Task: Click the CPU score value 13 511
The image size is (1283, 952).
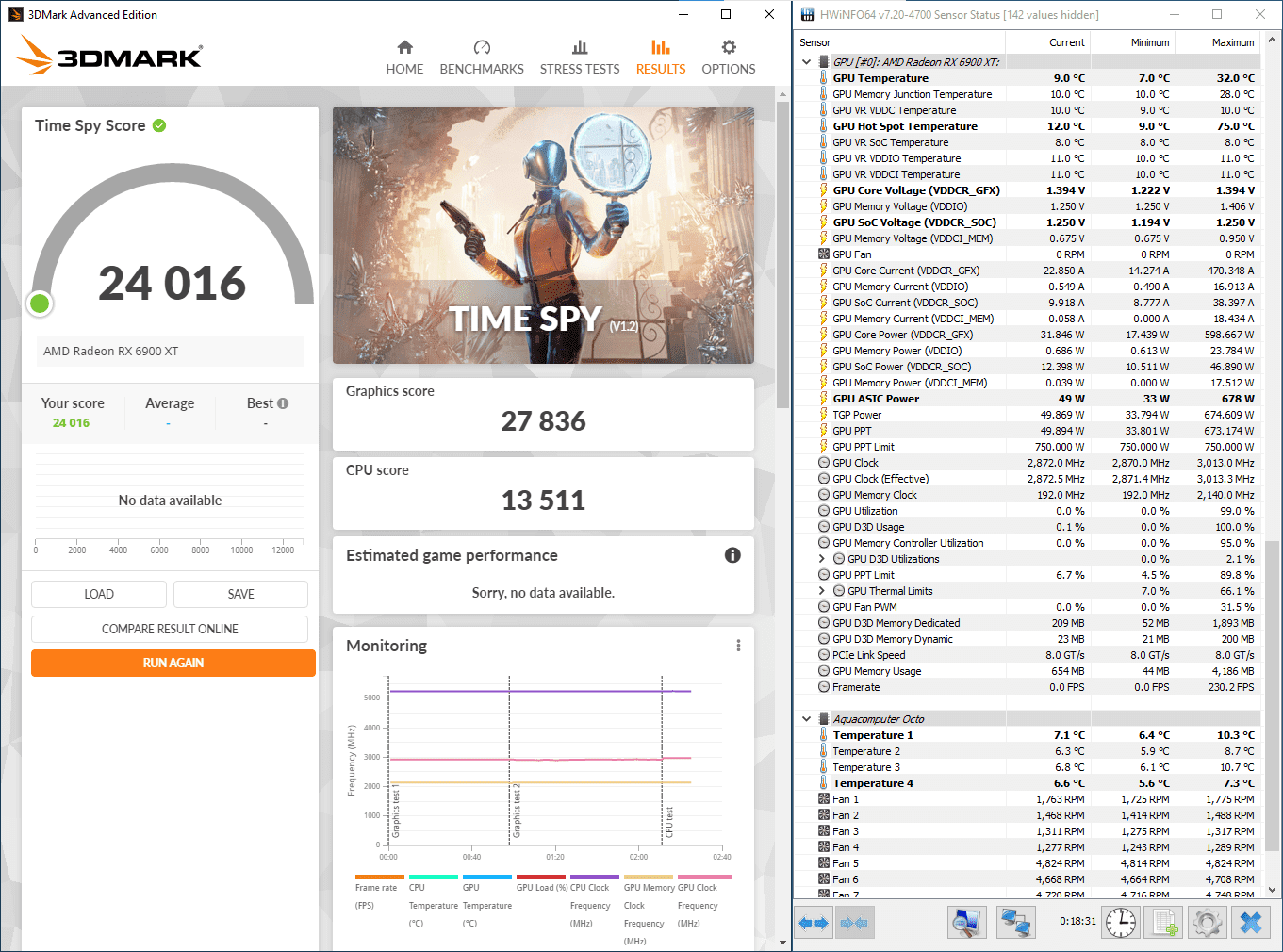Action: click(543, 501)
